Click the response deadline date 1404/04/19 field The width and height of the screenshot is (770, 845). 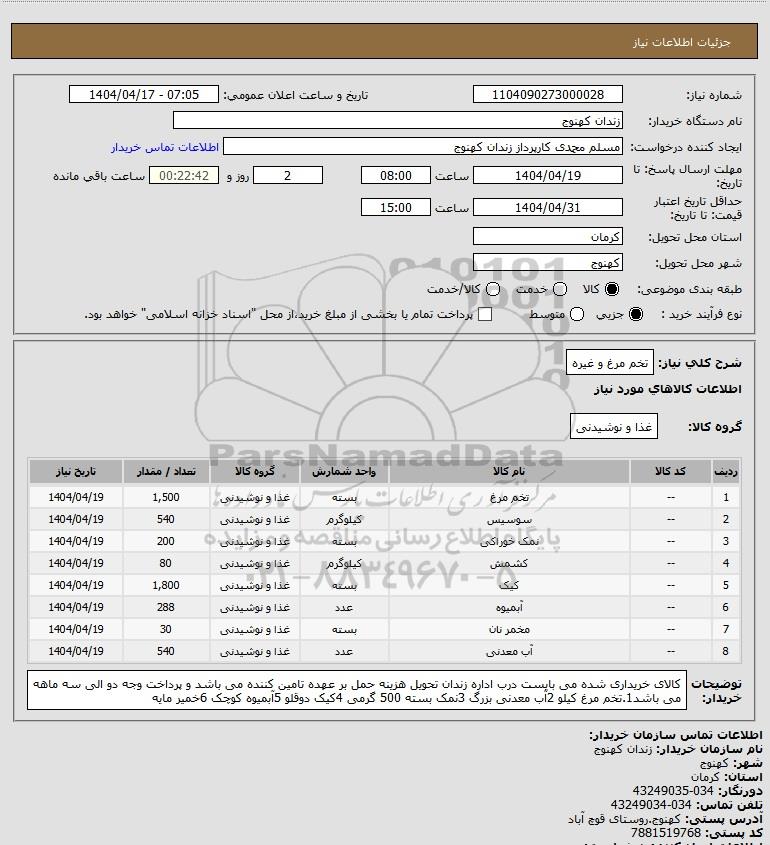click(x=547, y=175)
